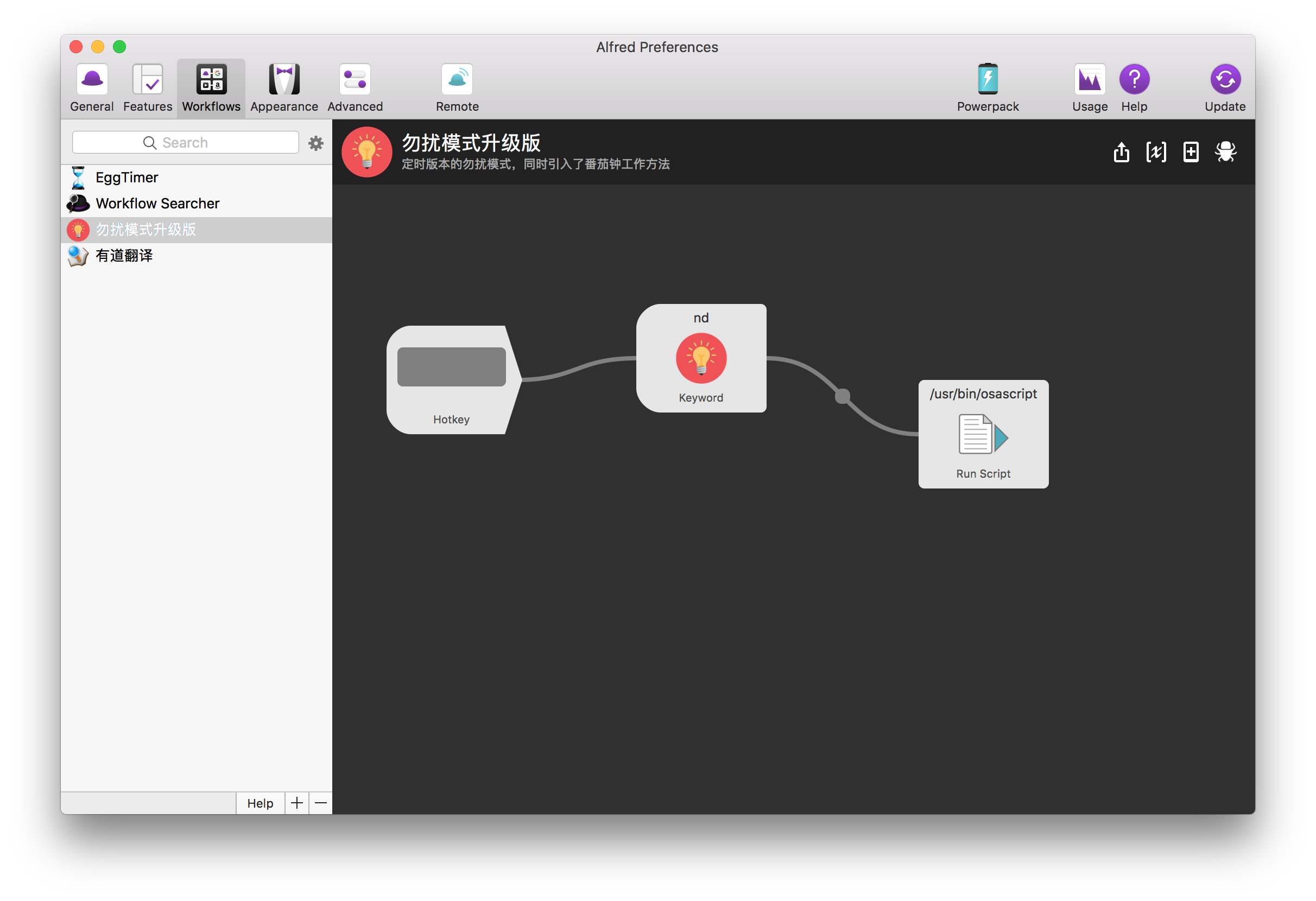The image size is (1316, 901).
Task: Click the Update icon
Action: [1223, 86]
